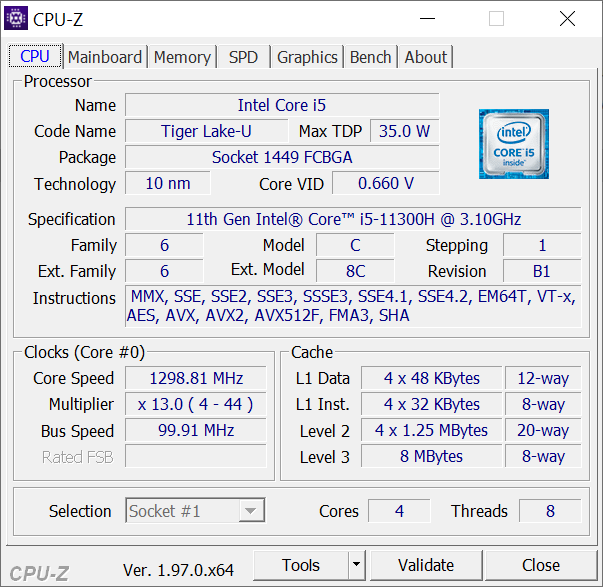
Task: Open the Tools dropdown arrow
Action: click(x=356, y=565)
